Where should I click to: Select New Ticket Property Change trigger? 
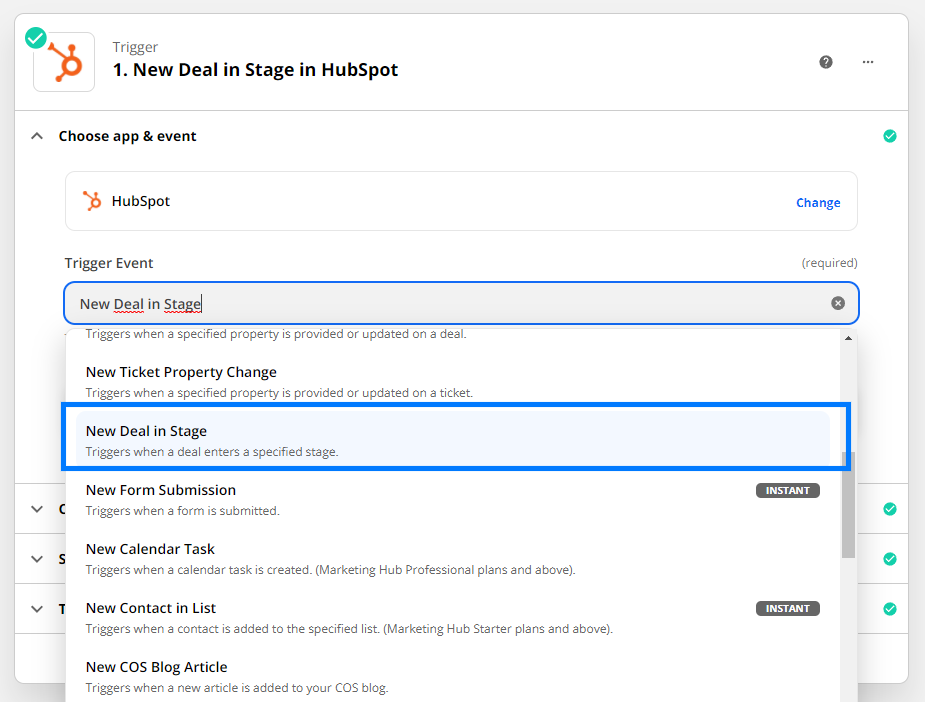pos(453,382)
